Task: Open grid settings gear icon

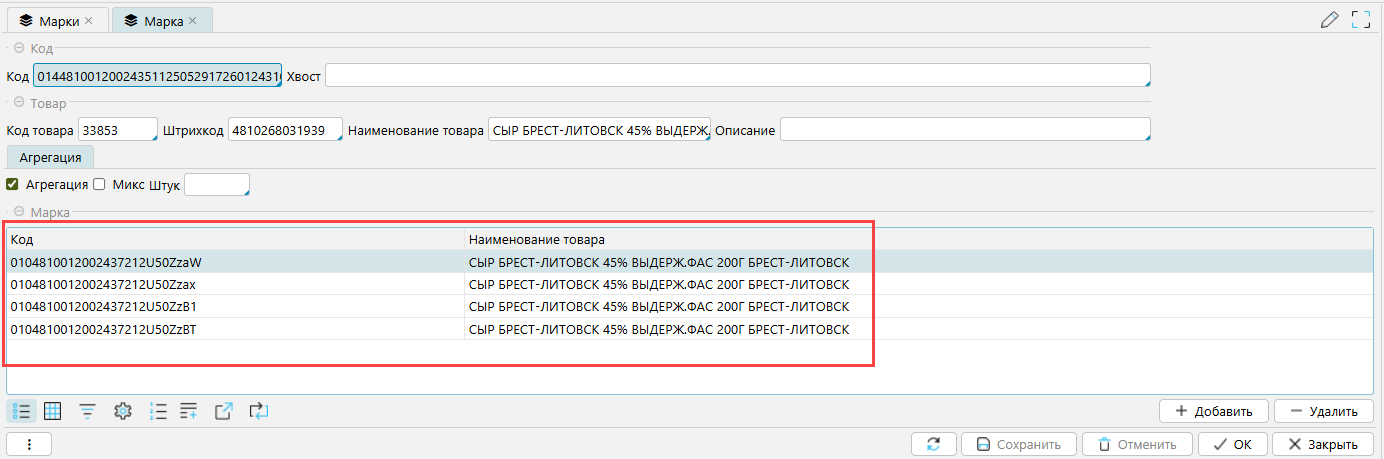Action: 123,411
